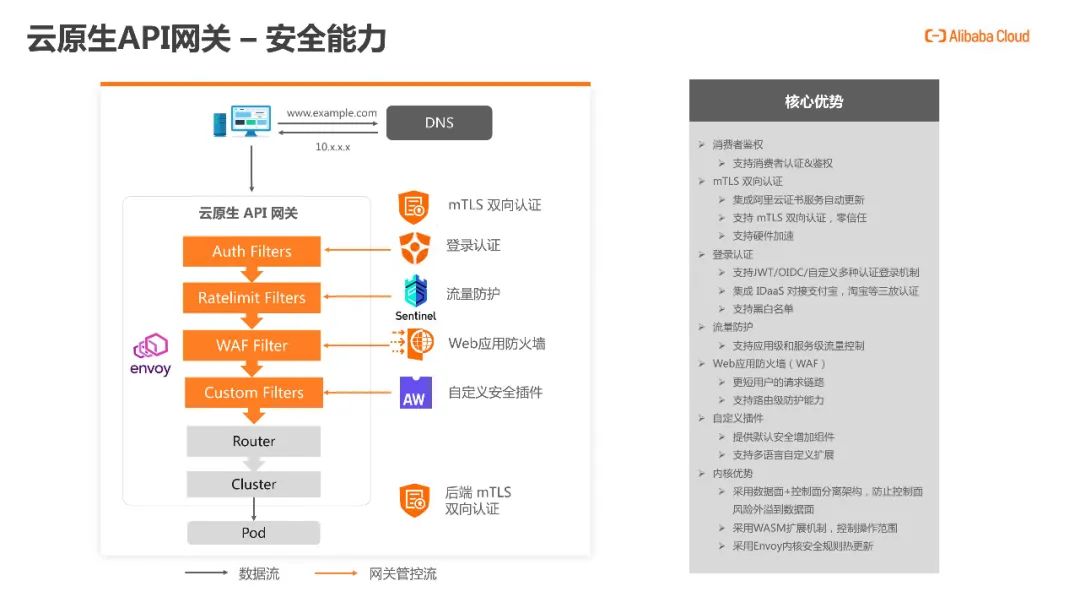Screen dimensions: 1080x608
Task: Click the shield icon beside 后端 mTLS
Action: click(415, 500)
